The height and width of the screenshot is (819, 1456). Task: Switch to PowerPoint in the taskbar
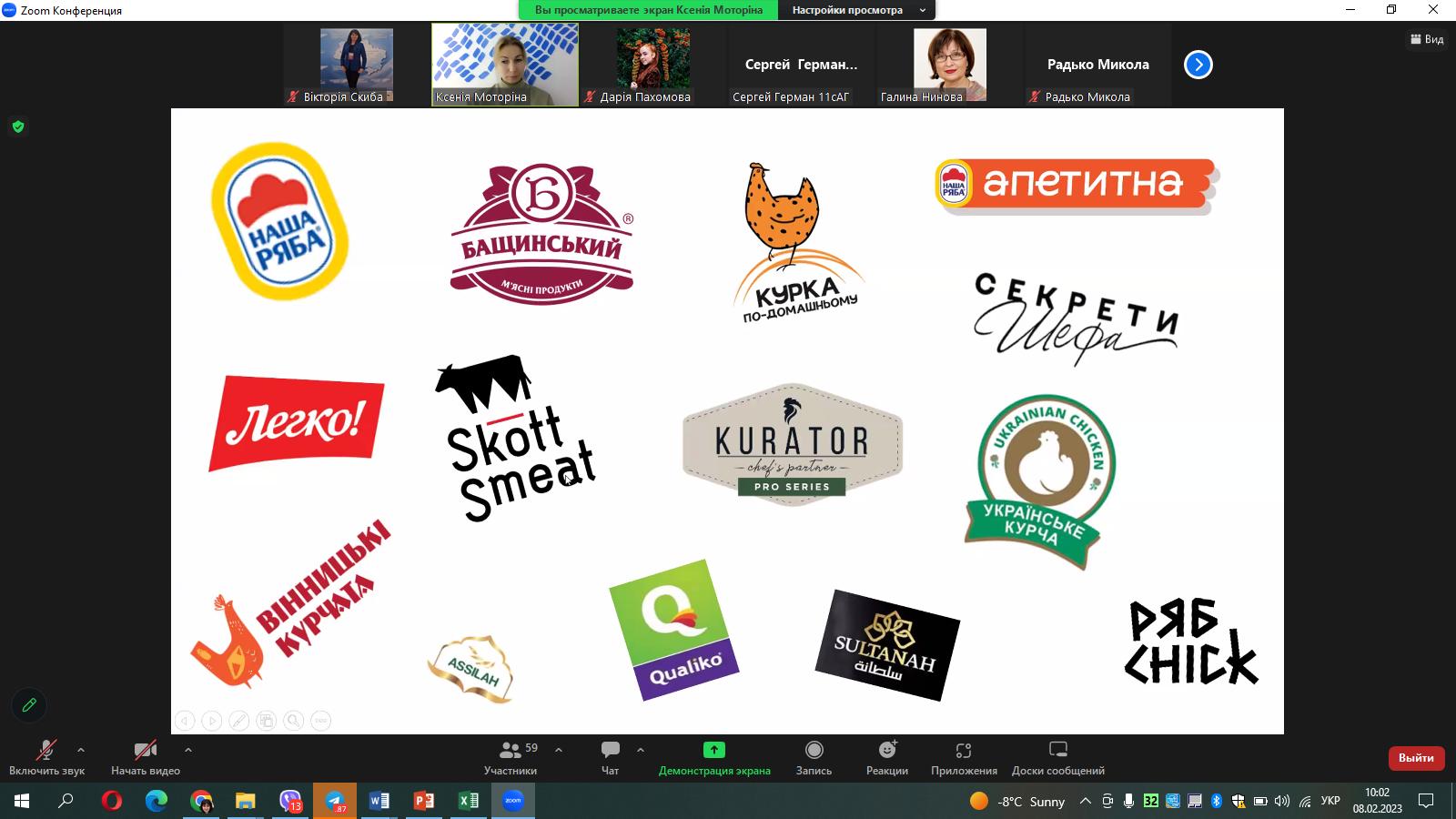424,801
